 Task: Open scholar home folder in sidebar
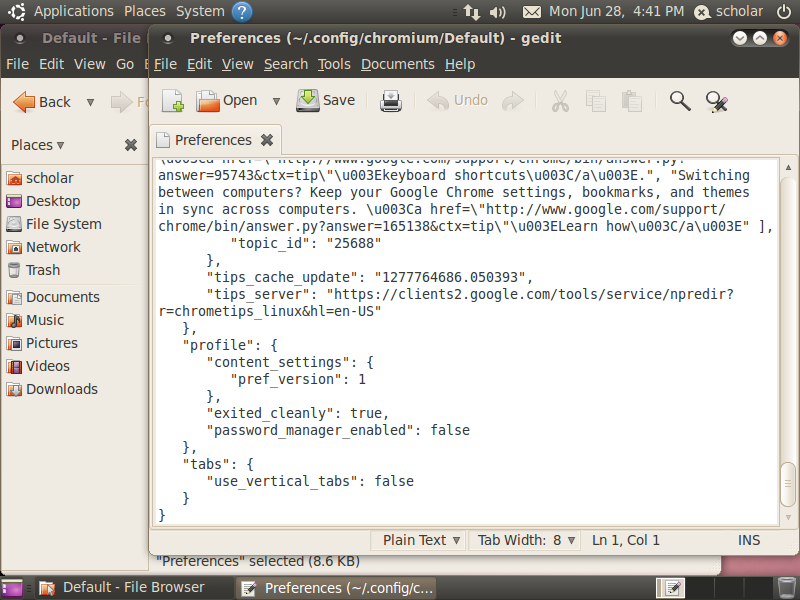point(41,178)
